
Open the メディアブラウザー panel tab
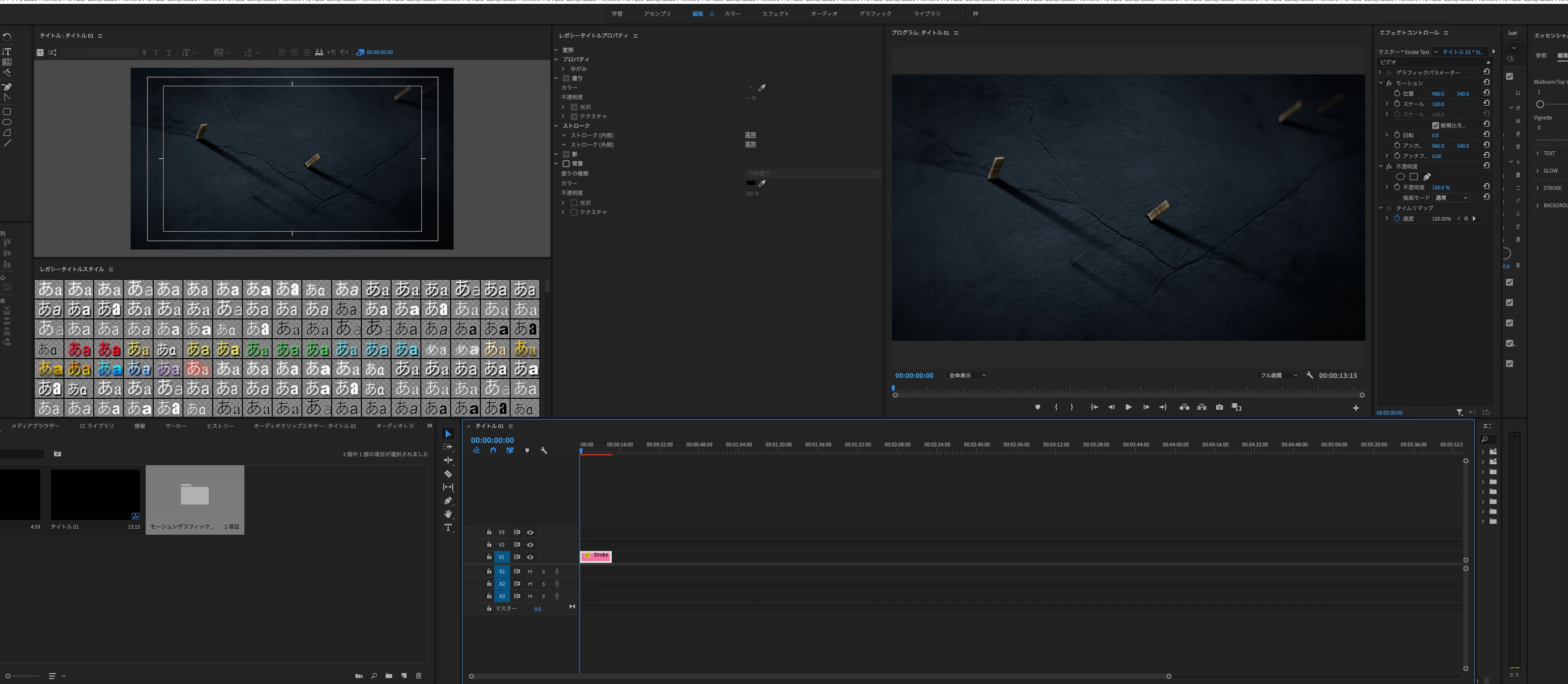[35, 426]
